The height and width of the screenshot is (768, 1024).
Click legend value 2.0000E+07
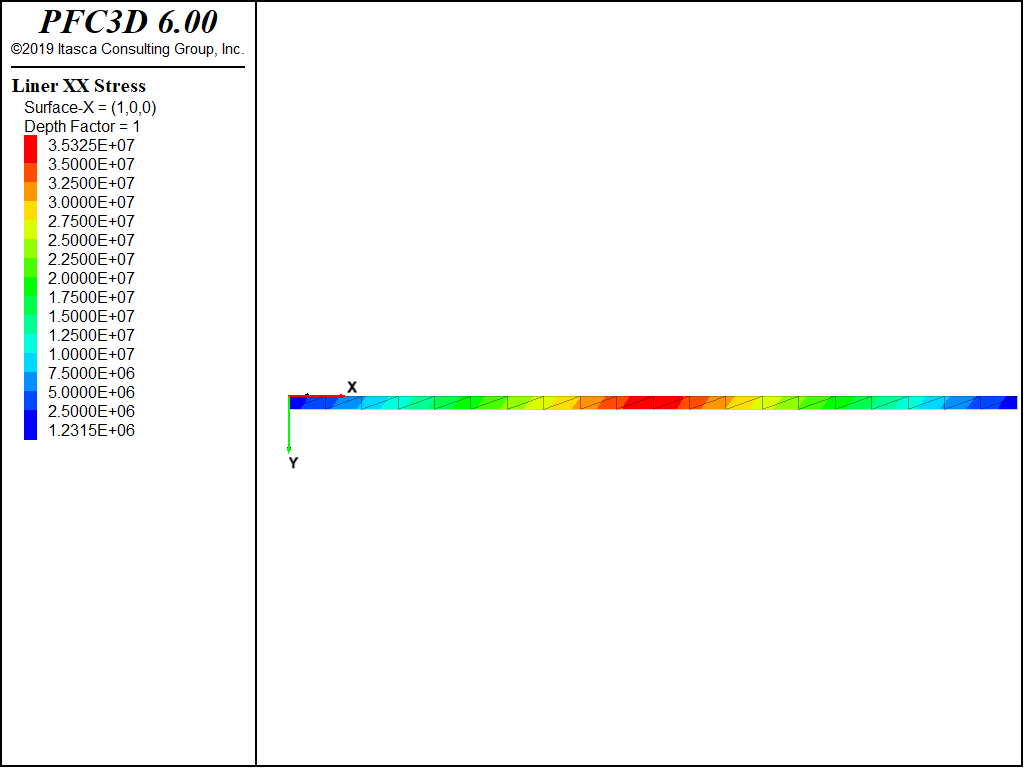click(91, 278)
